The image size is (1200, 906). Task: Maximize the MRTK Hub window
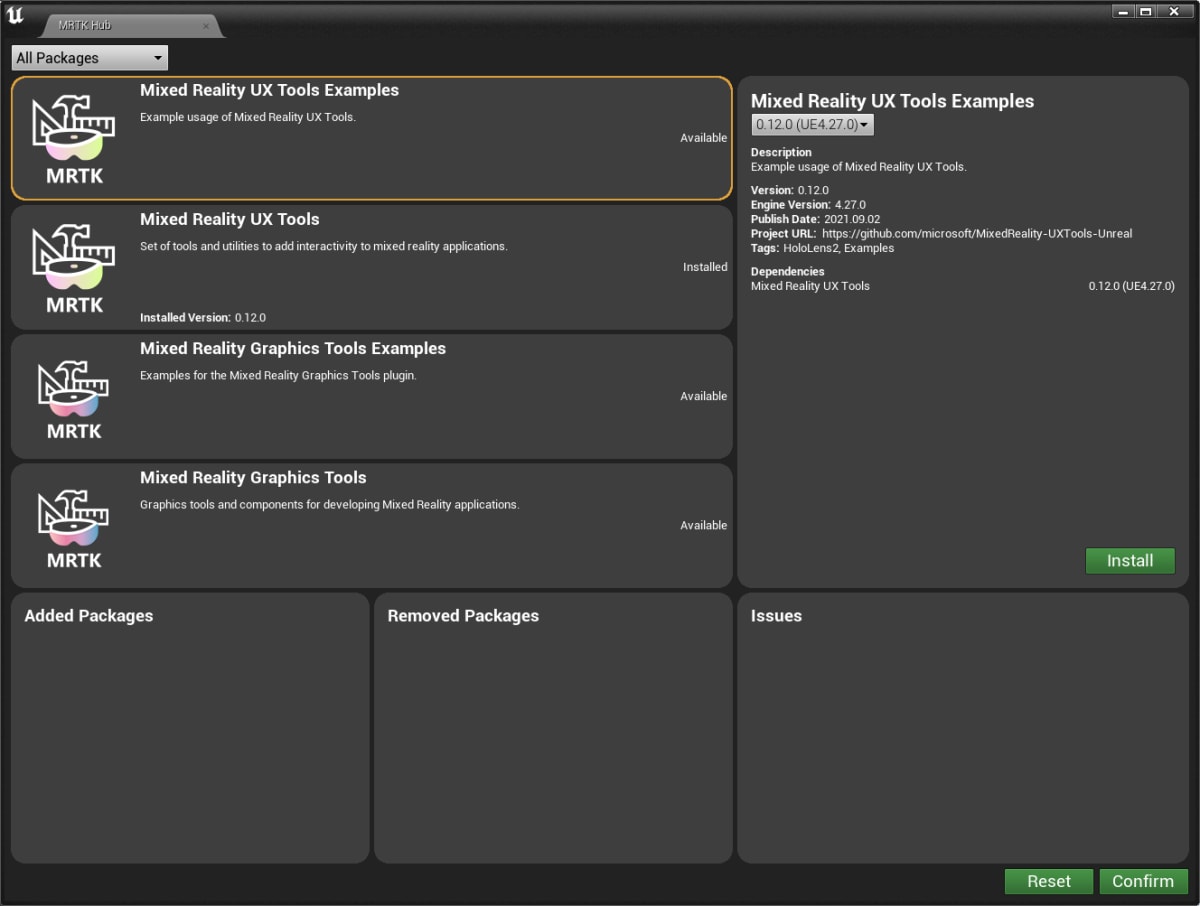point(1147,11)
